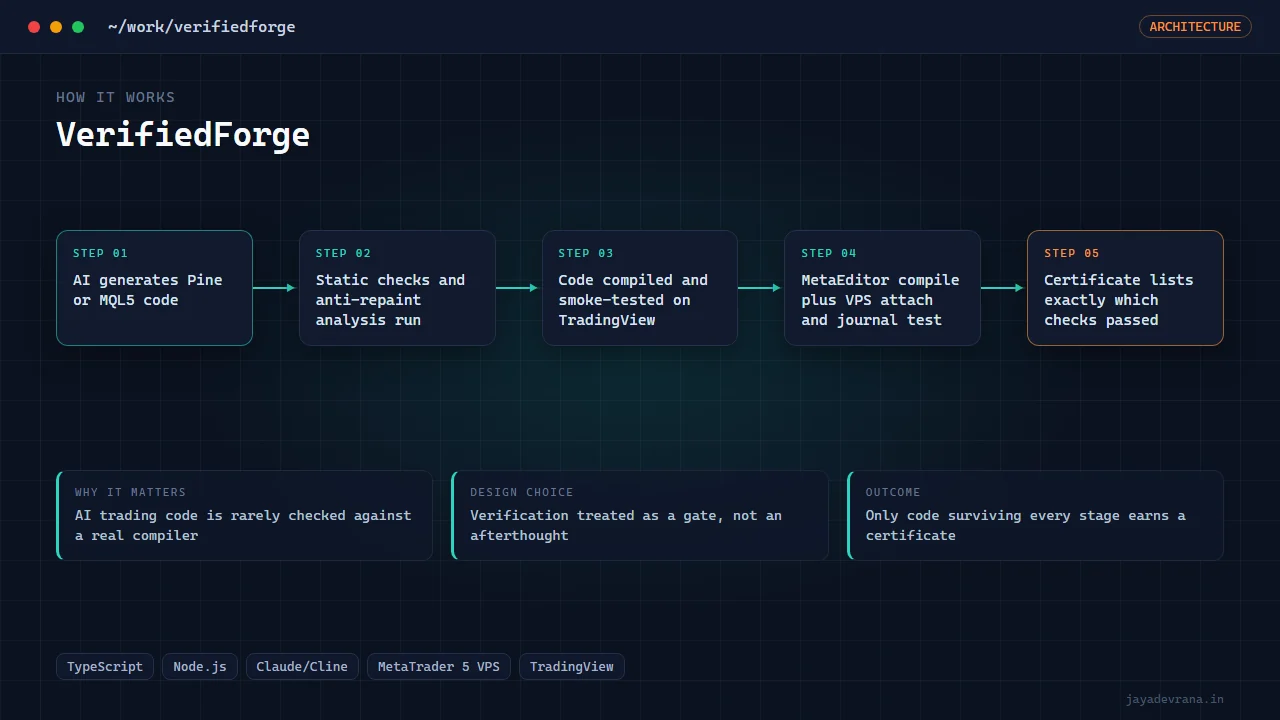This screenshot has height=720, width=1280.
Task: Click the DESIGN CHOICE panel
Action: (x=640, y=515)
